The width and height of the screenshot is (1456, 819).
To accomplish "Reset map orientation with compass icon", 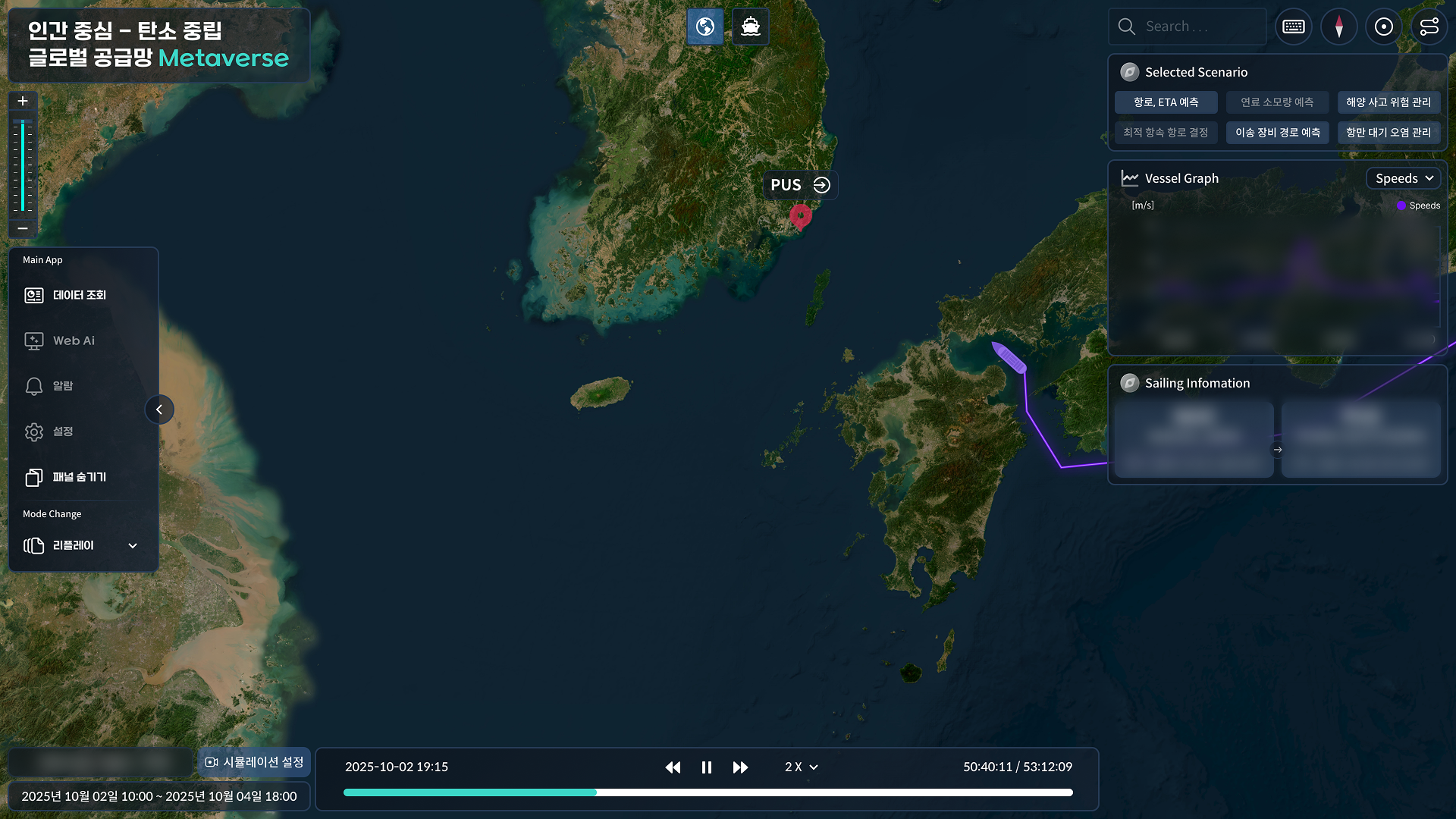I will tap(1339, 27).
